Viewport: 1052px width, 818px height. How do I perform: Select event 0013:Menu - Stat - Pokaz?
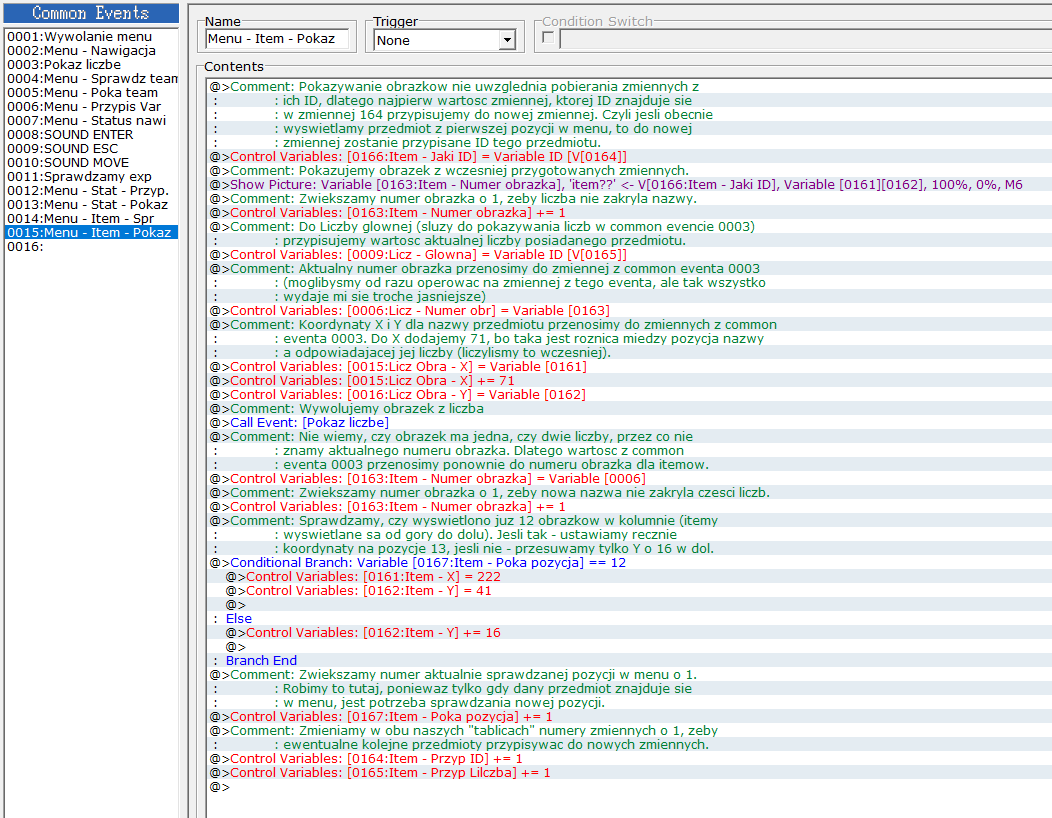pos(91,205)
